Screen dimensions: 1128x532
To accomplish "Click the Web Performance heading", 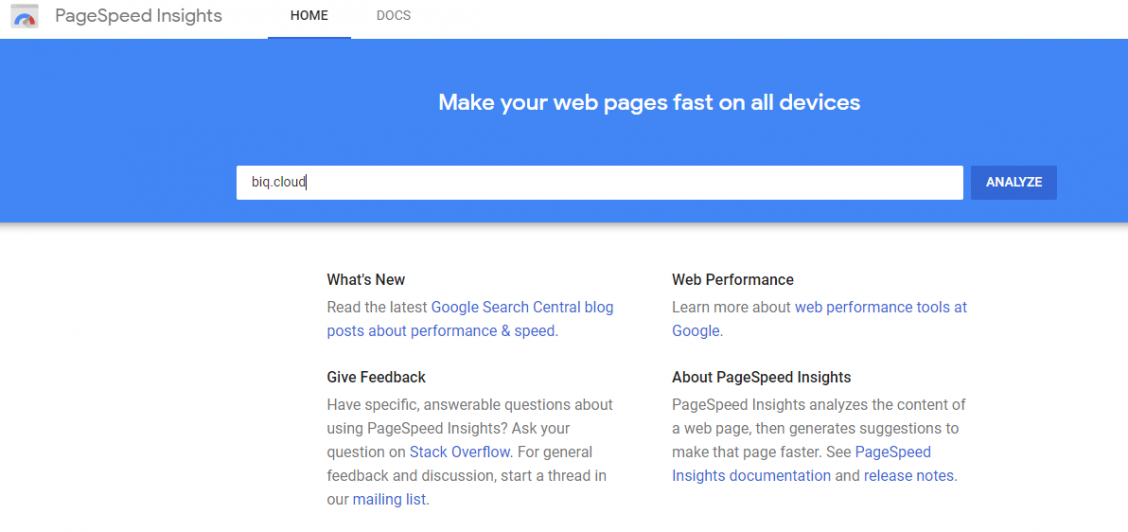I will 732,280.
